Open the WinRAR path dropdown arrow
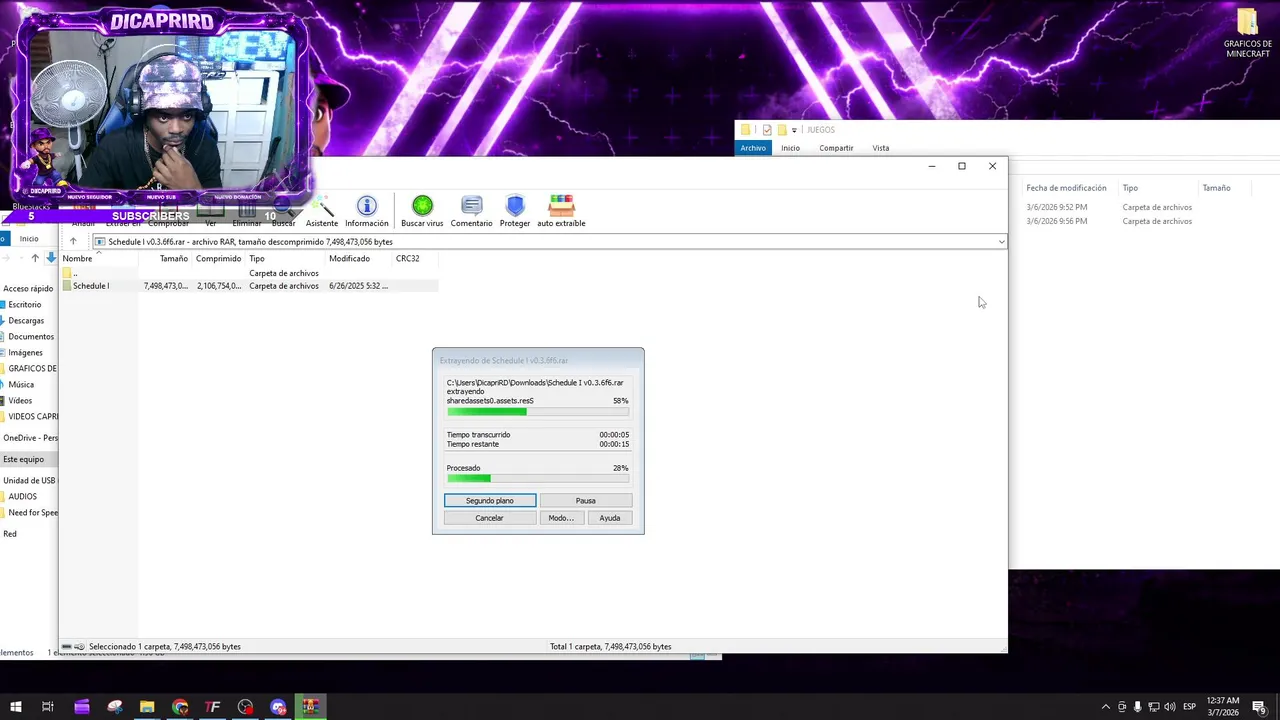Image resolution: width=1280 pixels, height=720 pixels. pos(1001,242)
